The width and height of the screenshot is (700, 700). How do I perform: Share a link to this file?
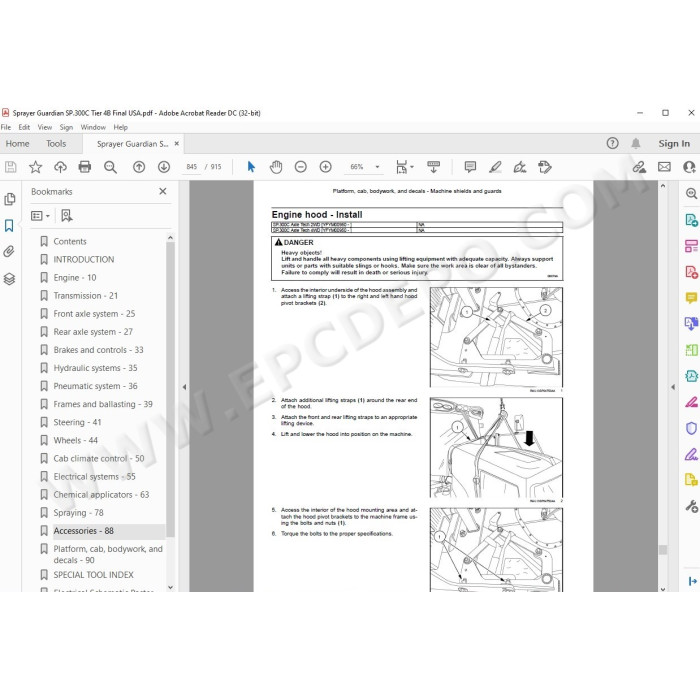click(x=639, y=167)
